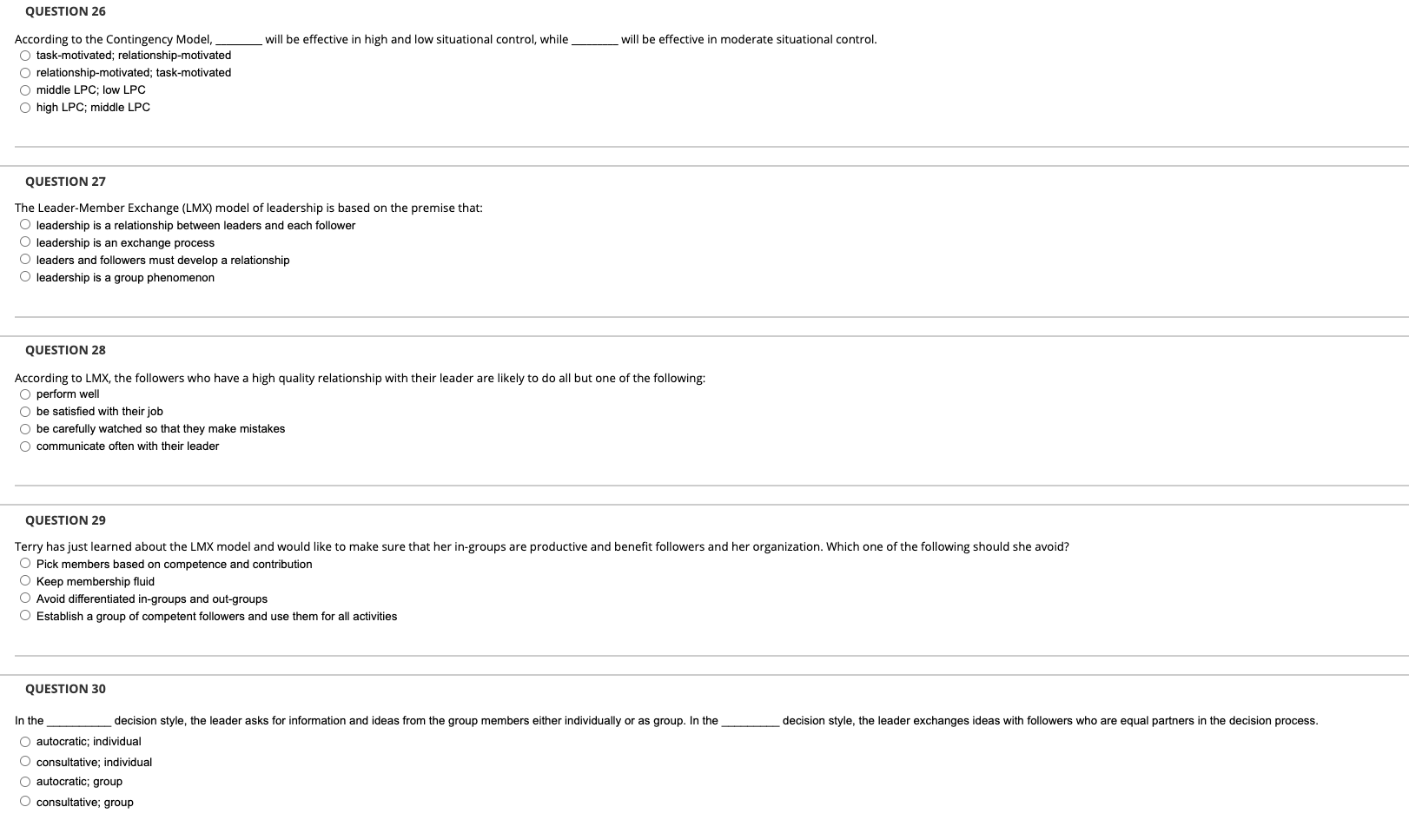Choose "leadership is an exchange process" answer
Viewport: 1409px width, 840px height.
pyautogui.click(x=23, y=241)
